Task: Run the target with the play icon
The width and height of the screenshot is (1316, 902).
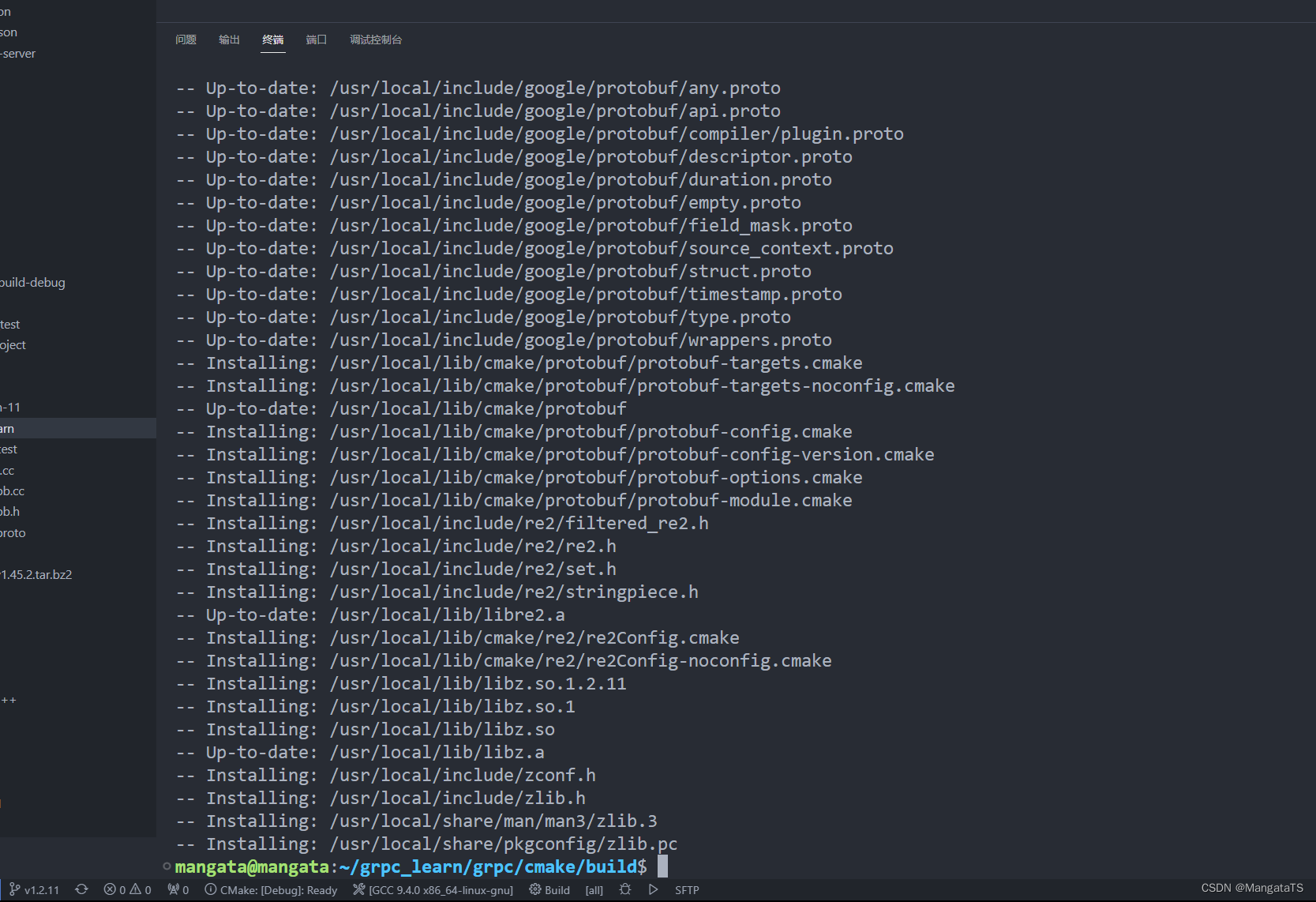Action: 653,889
